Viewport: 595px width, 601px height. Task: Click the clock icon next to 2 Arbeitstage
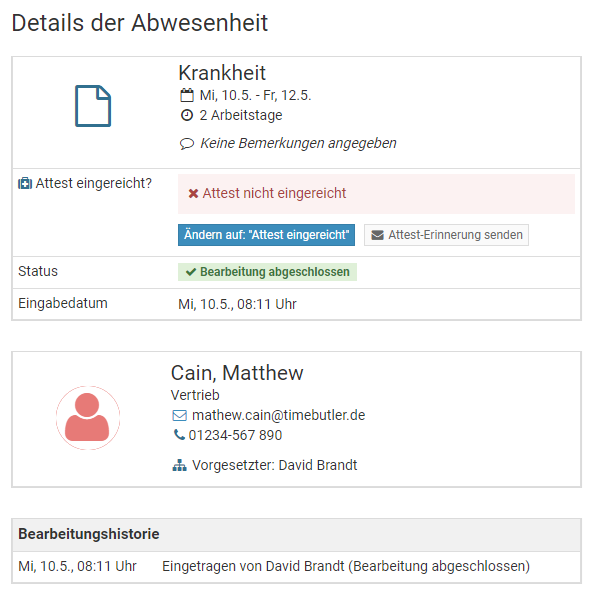point(187,115)
